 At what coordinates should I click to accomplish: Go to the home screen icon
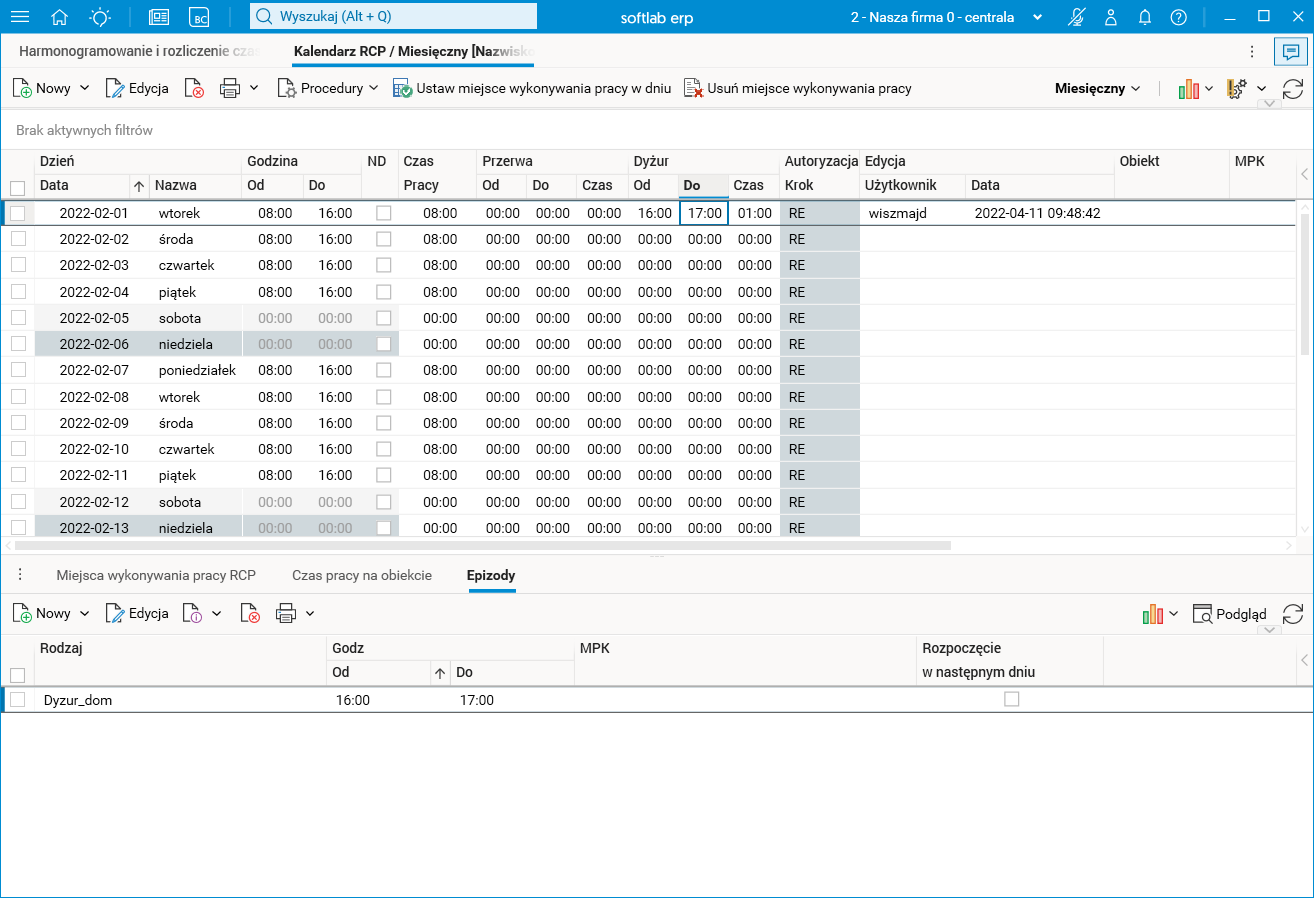click(60, 17)
